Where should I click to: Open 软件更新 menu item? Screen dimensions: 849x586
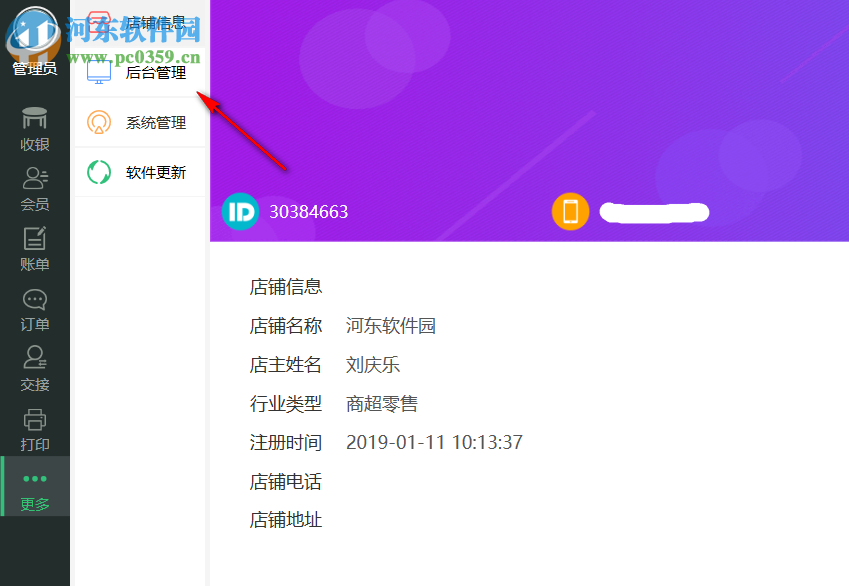pos(140,172)
